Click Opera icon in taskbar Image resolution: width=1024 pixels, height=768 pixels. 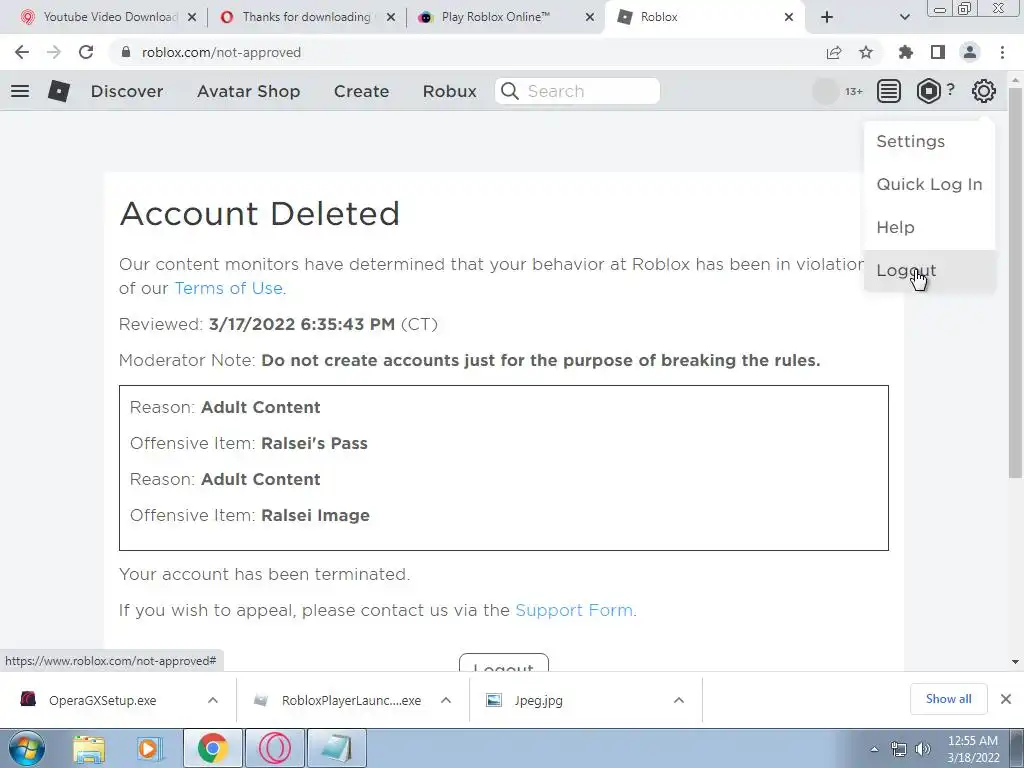pyautogui.click(x=274, y=748)
